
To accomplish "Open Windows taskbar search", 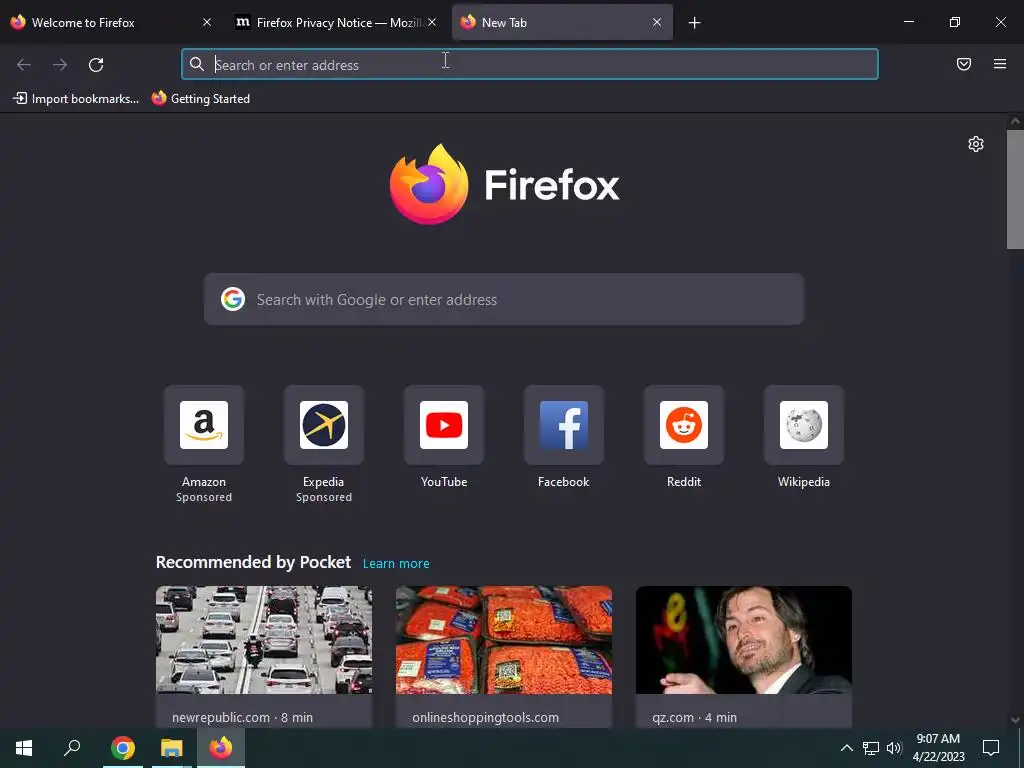I will coord(72,748).
